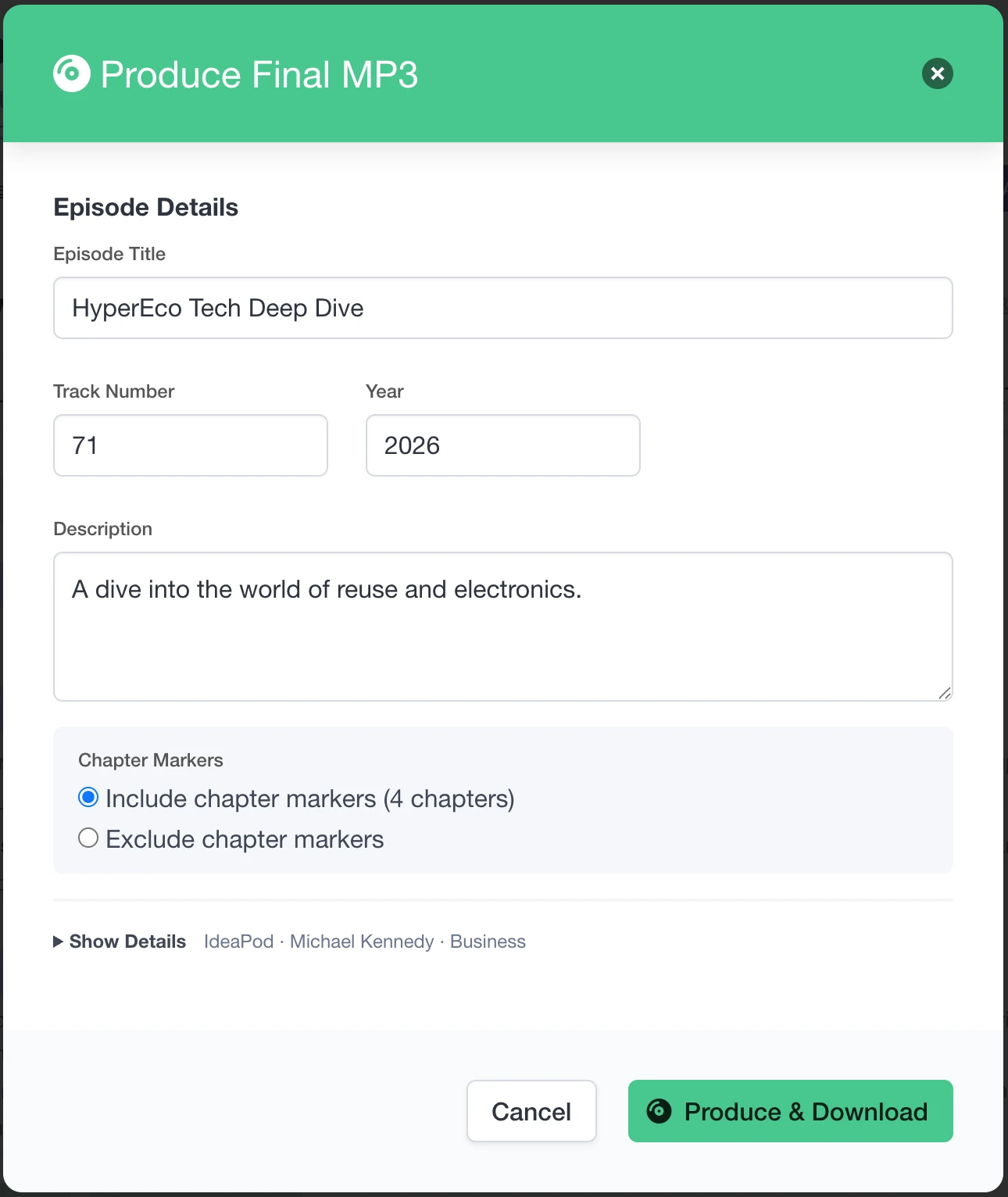Focus the Episode Title input field
This screenshot has width=1008, height=1197.
[x=502, y=308]
